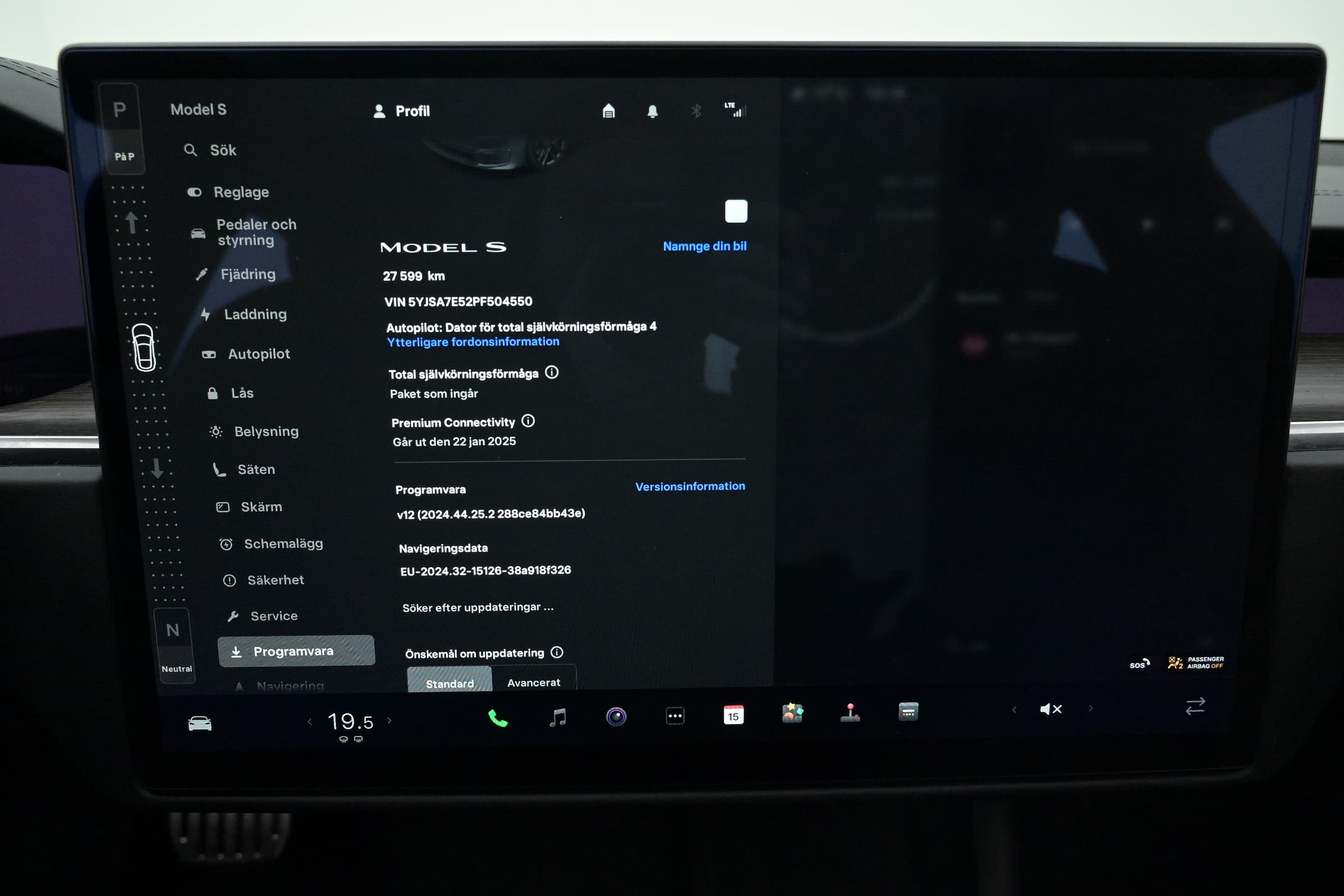Tap the LTE signal strength icon
Screen dimensions: 1344x896
pos(735,109)
